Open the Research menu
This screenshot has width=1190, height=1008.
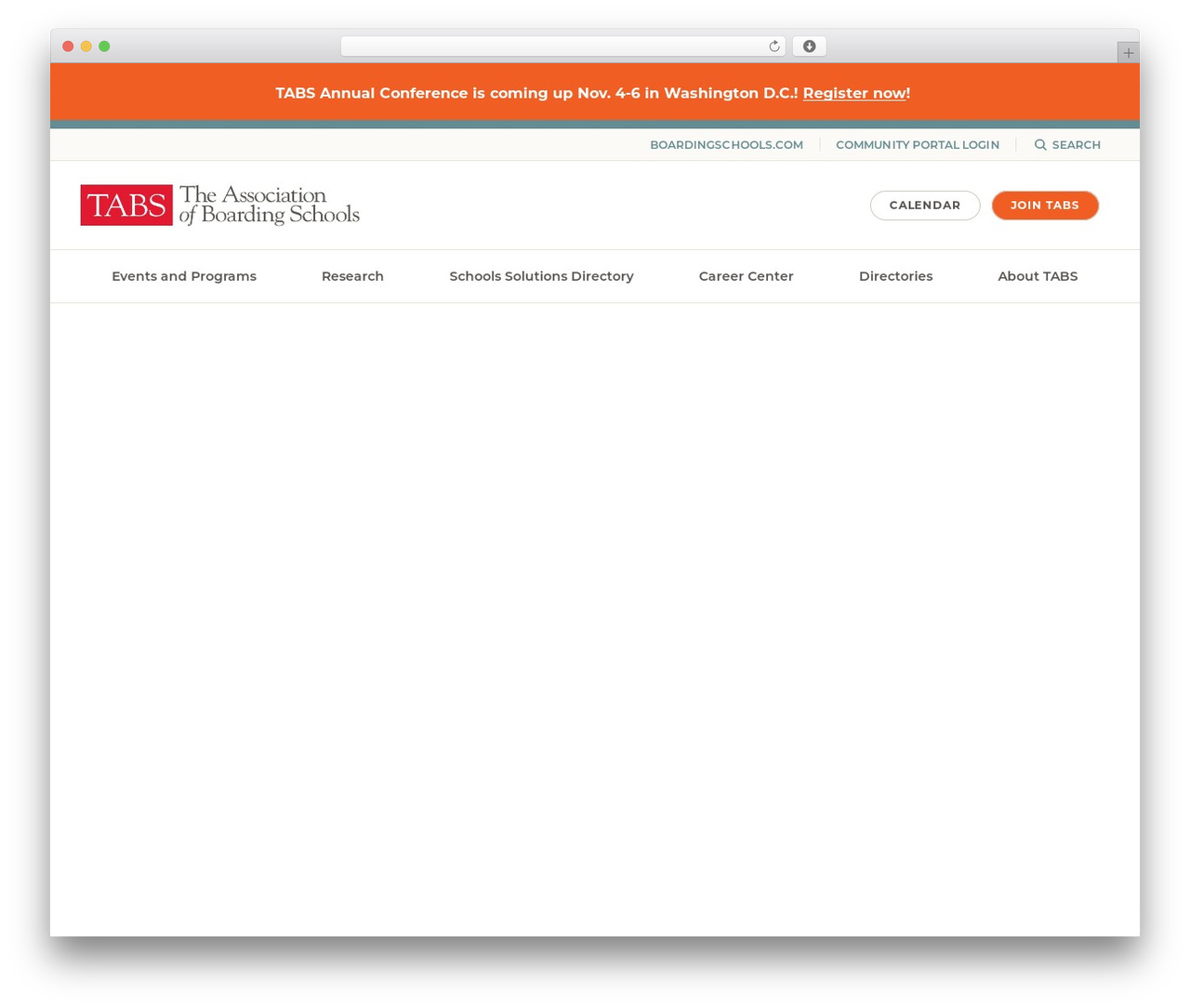[x=352, y=276]
